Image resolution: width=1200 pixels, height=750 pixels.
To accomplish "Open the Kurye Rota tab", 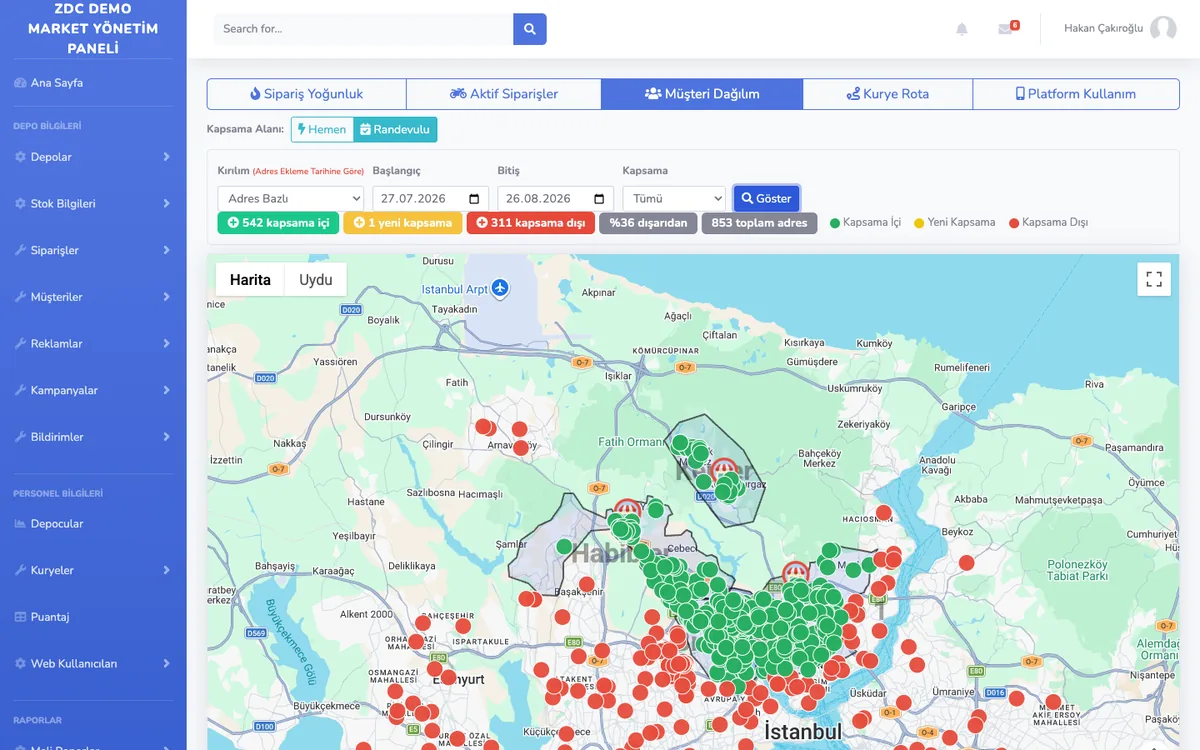I will pos(888,94).
